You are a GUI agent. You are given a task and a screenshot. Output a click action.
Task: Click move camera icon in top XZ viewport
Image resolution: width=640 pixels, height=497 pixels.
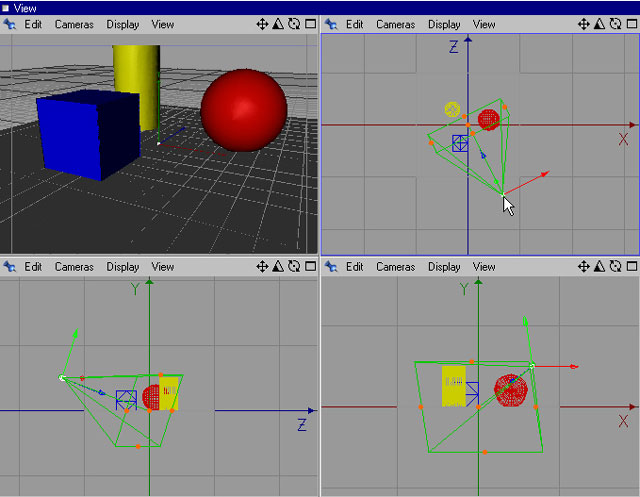[x=584, y=24]
